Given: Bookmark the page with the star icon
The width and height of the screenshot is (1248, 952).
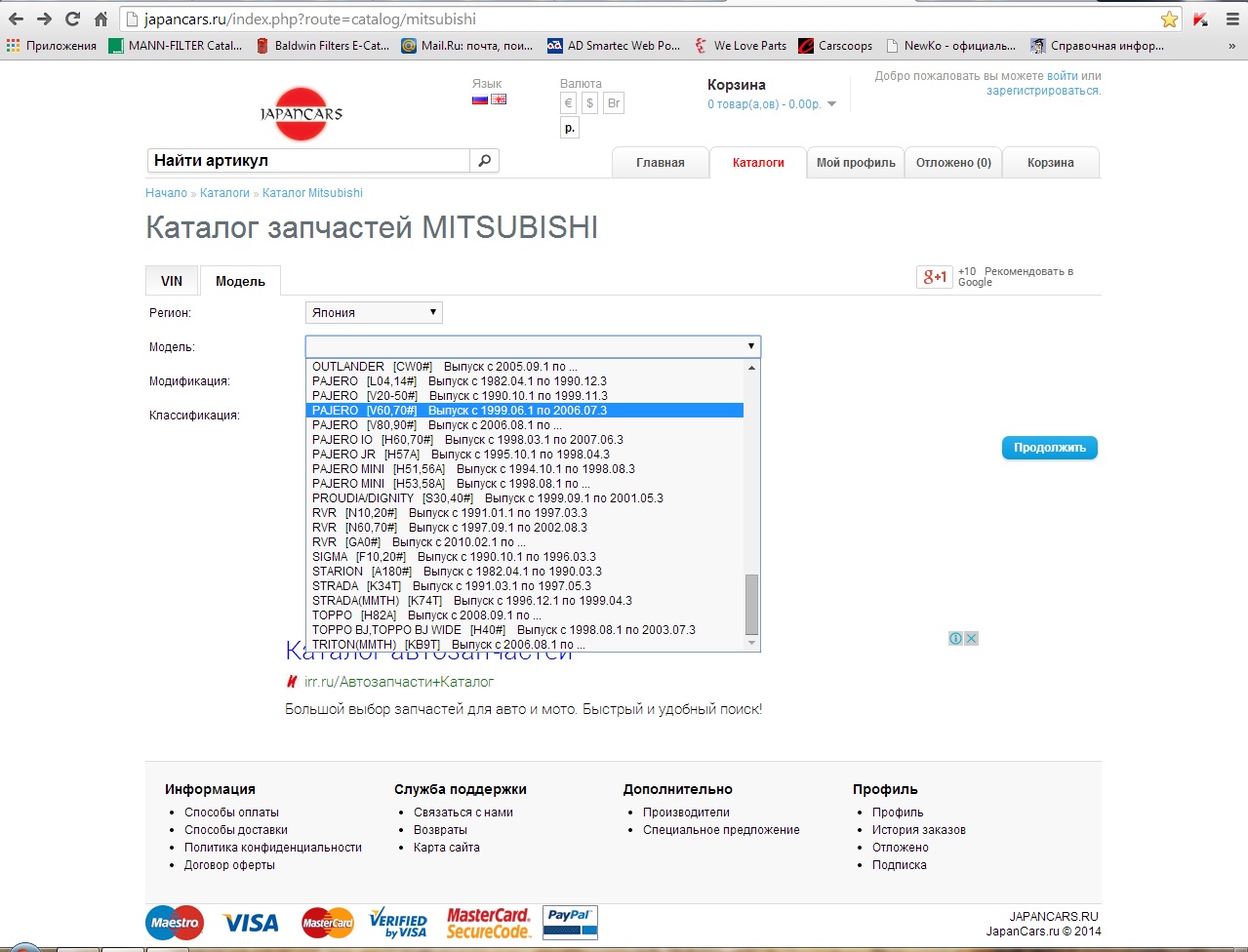Looking at the screenshot, I should [1169, 20].
